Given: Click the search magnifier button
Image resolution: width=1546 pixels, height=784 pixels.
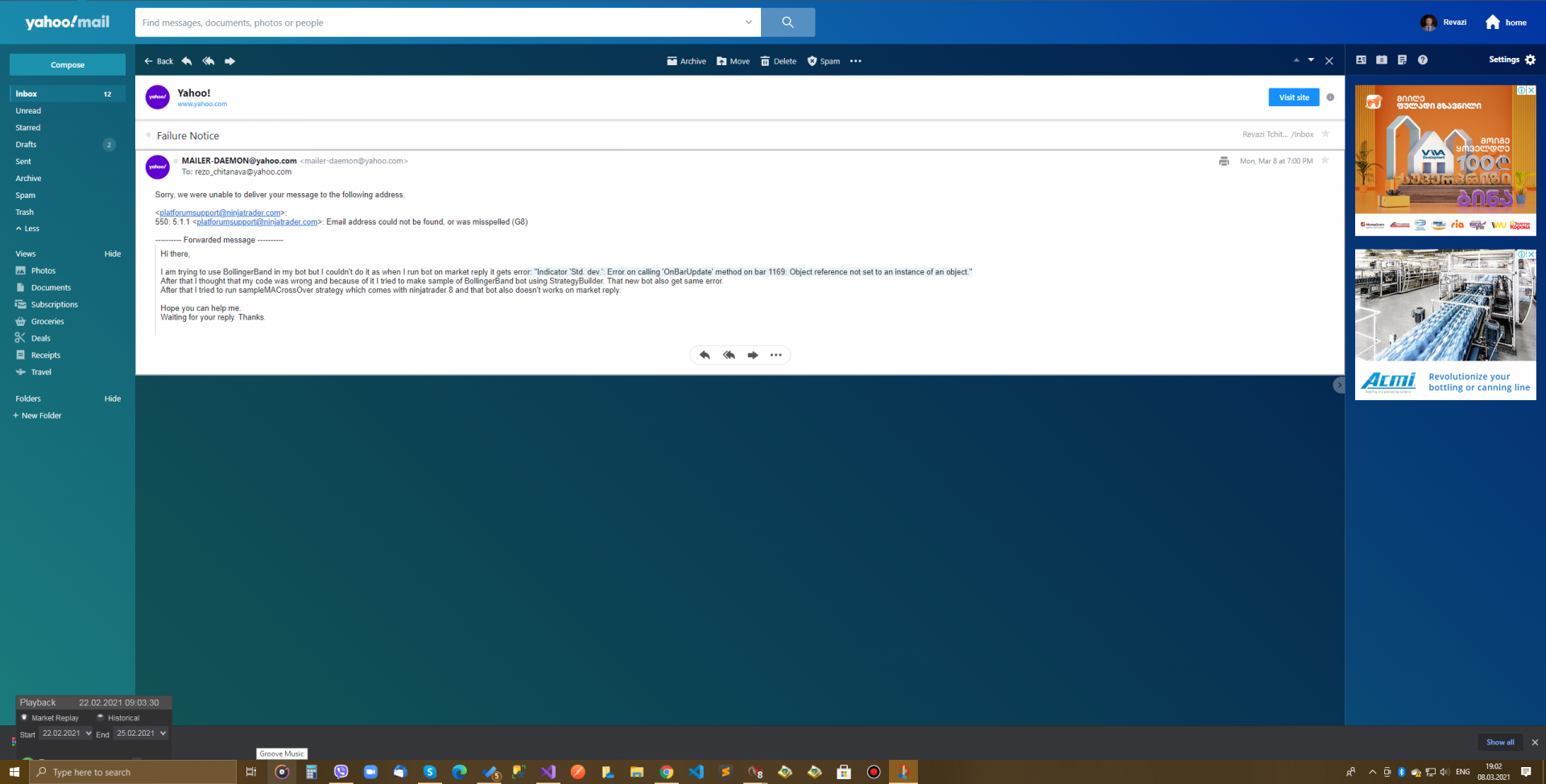Looking at the screenshot, I should pyautogui.click(x=787, y=23).
